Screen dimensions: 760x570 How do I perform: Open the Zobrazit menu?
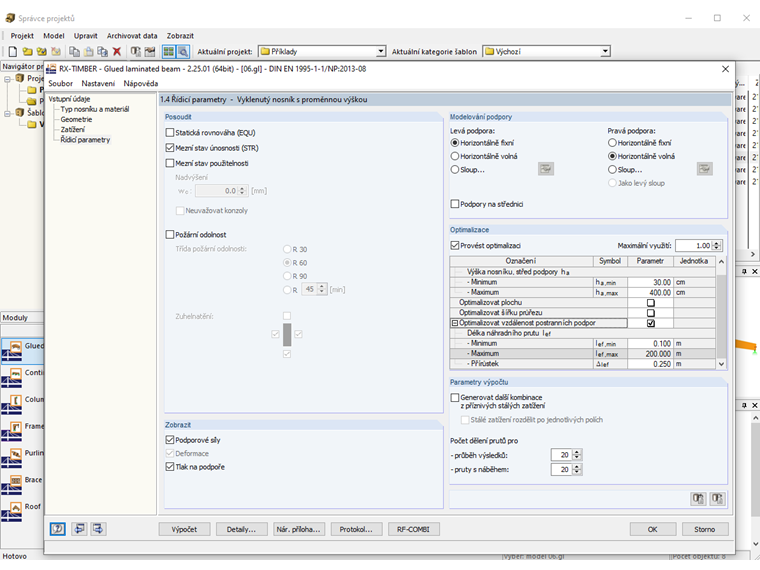click(x=180, y=36)
